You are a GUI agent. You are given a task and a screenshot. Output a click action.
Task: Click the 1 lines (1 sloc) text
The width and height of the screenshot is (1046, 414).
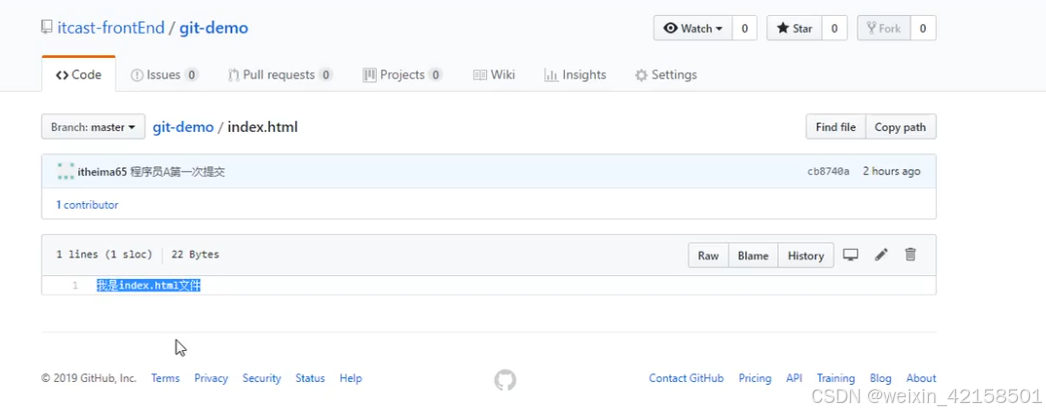[x=105, y=254]
